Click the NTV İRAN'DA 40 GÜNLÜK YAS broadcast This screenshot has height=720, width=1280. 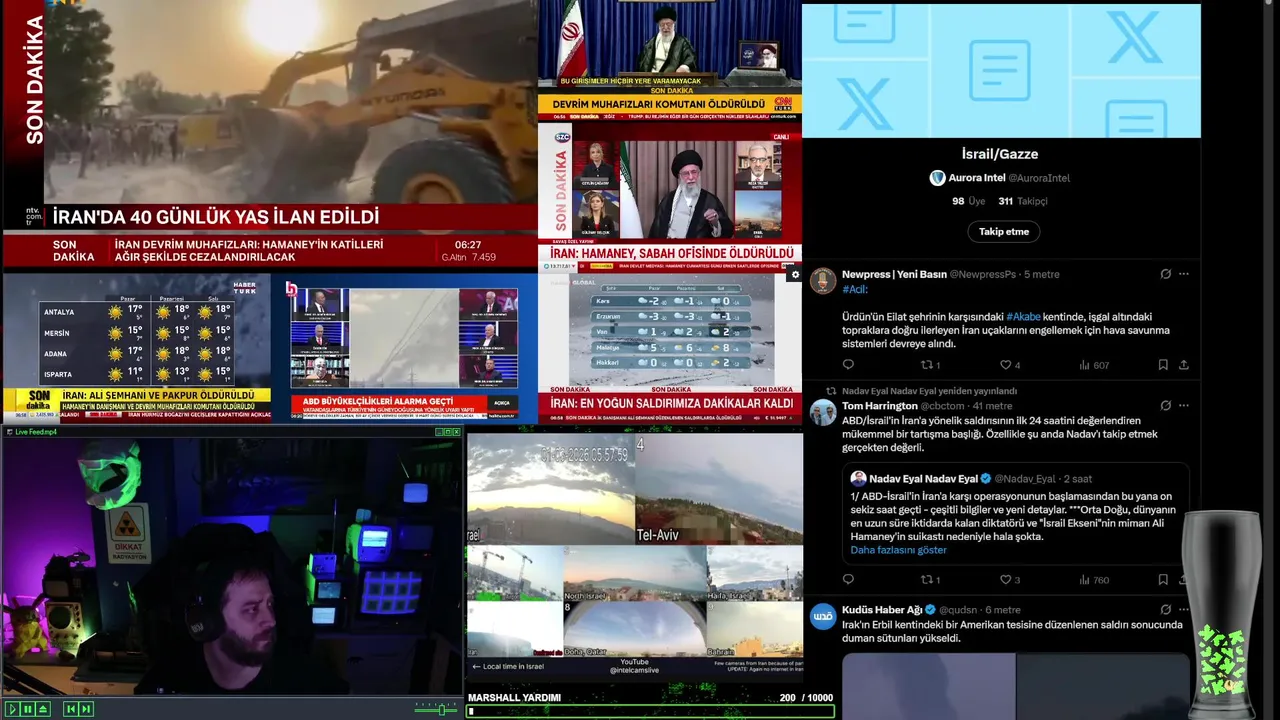tap(270, 135)
